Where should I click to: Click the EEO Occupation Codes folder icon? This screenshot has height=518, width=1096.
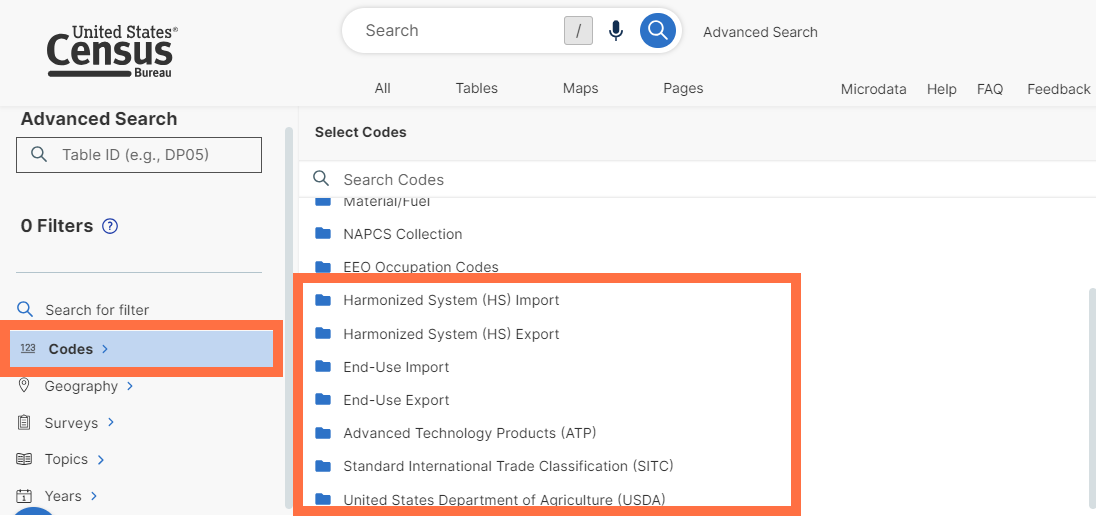point(322,266)
